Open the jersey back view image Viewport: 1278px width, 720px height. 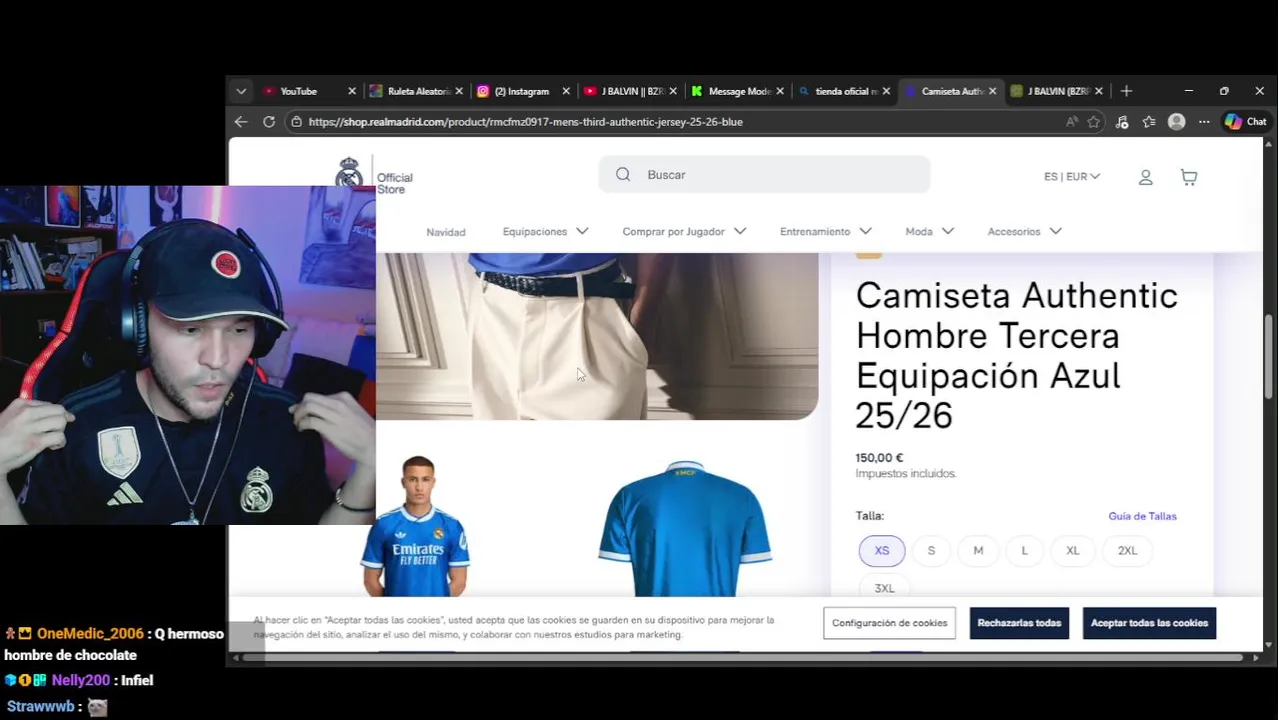click(685, 527)
